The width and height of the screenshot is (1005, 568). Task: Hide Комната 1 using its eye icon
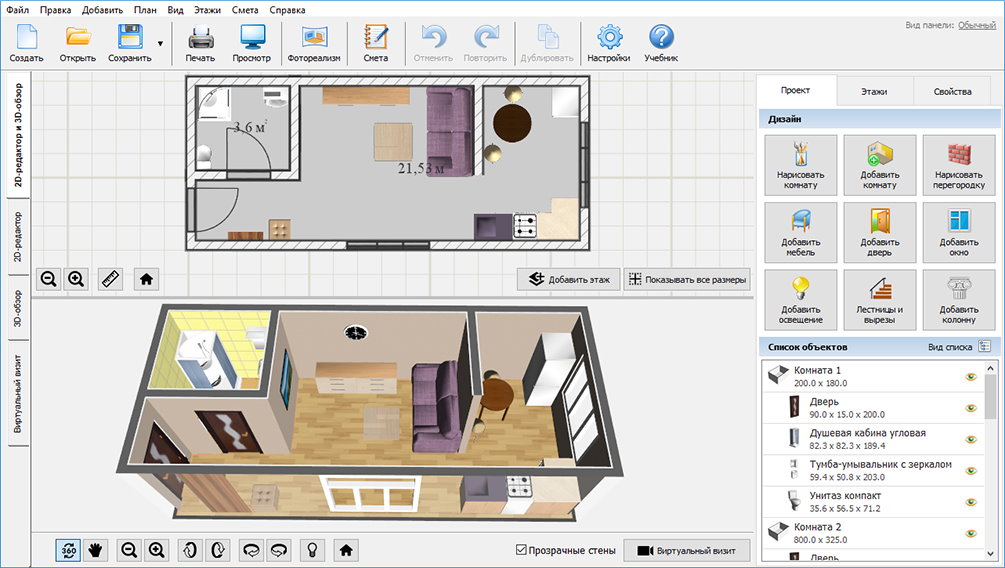(970, 376)
